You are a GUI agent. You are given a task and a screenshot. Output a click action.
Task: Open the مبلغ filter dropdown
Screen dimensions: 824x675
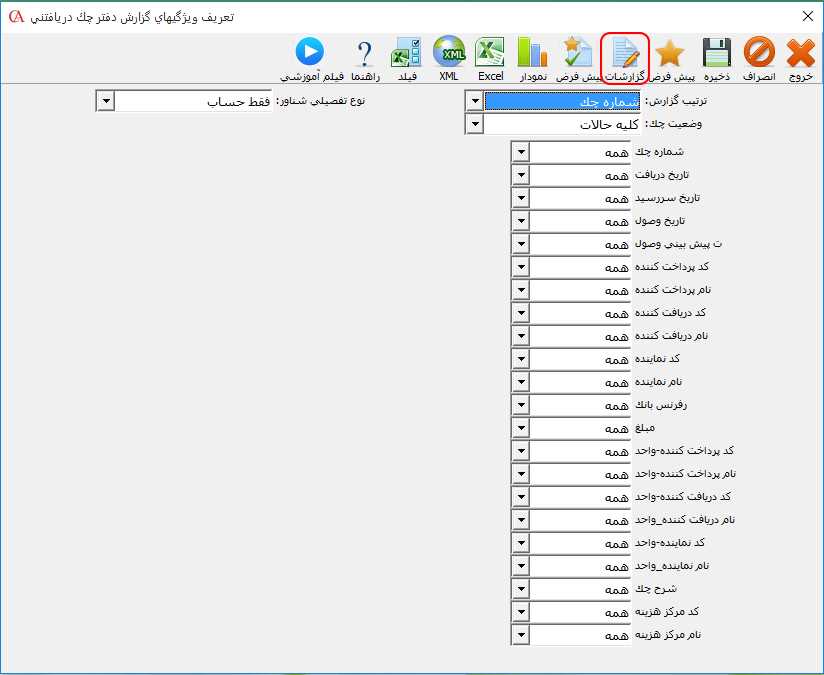[520, 427]
